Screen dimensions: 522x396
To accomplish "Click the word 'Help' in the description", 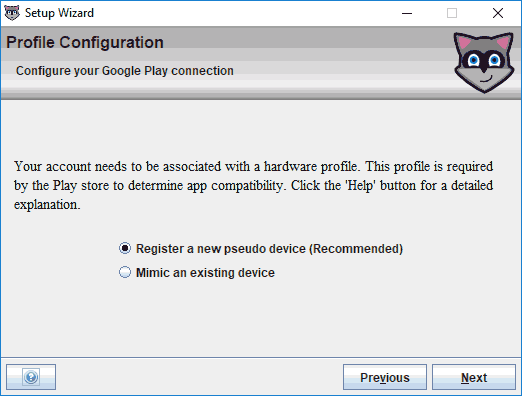I will coord(359,186).
